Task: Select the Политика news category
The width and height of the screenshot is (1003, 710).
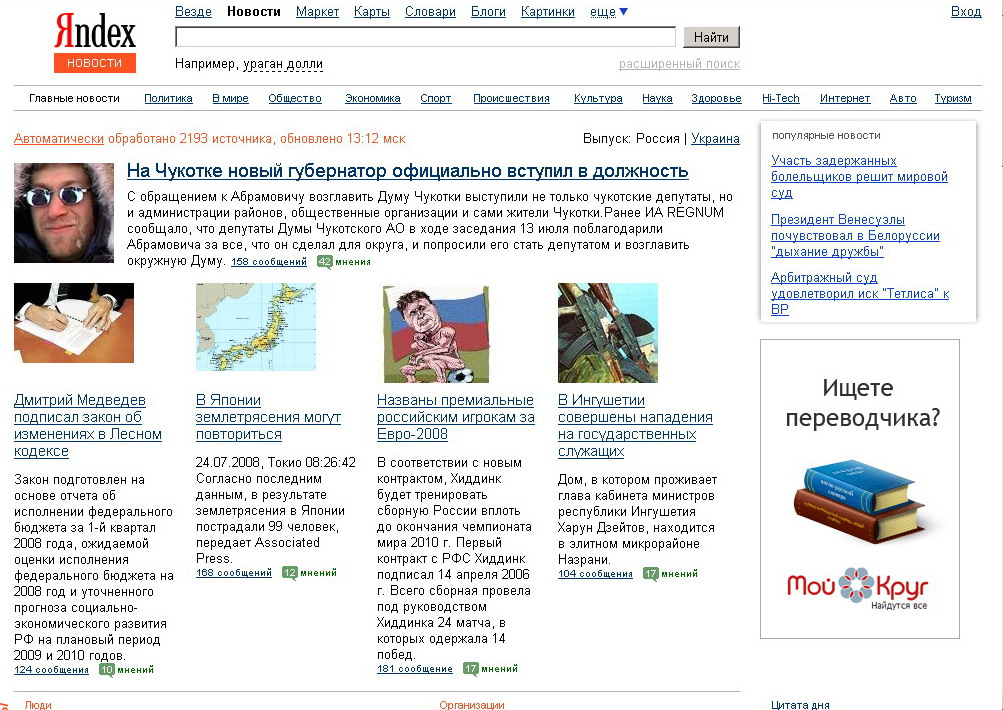Action: pyautogui.click(x=168, y=98)
